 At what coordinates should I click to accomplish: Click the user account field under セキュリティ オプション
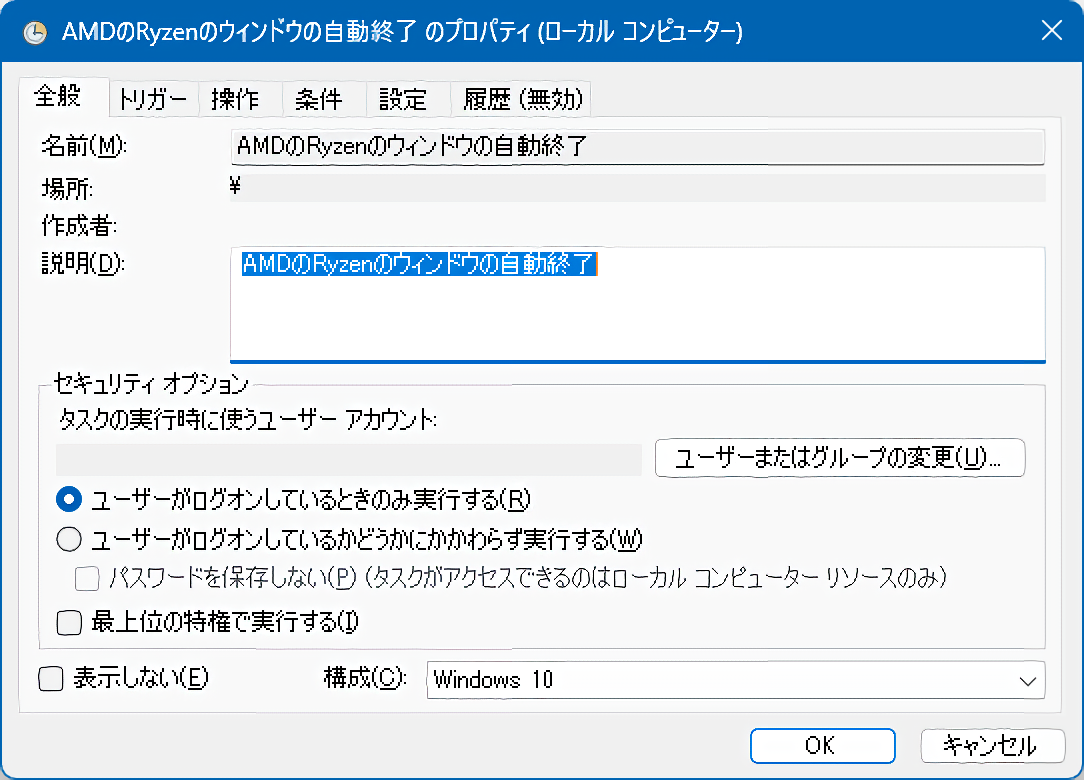(350, 459)
